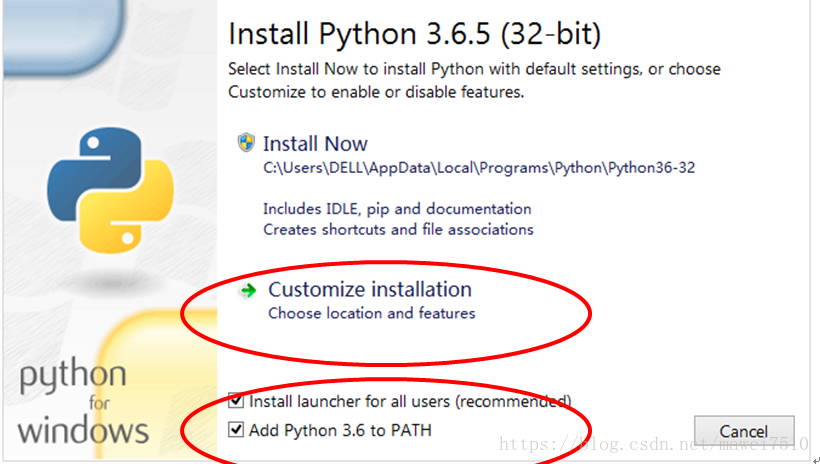Click the default Python36-32 install path
Image resolution: width=820 pixels, height=464 pixels.
tap(478, 168)
